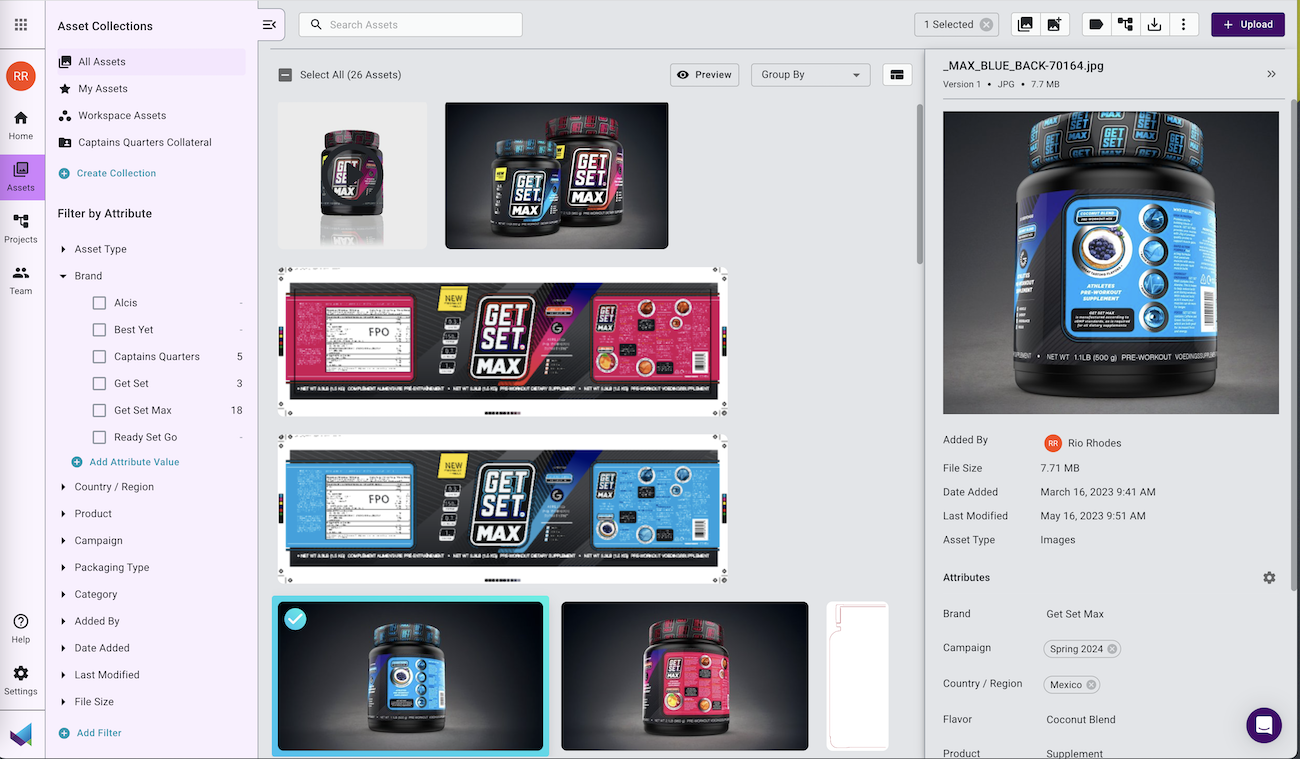1300x759 pixels.
Task: Click the app logo at bottom left
Action: (x=21, y=735)
